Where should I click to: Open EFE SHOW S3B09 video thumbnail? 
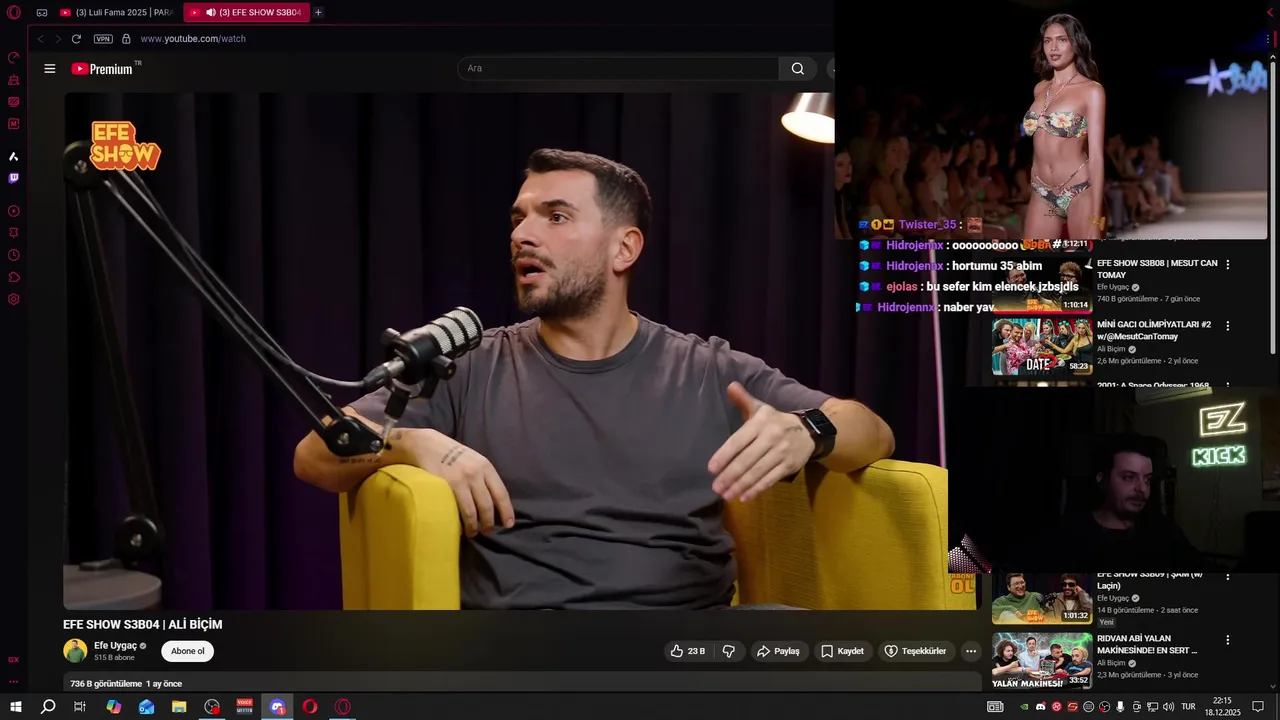[1041, 598]
